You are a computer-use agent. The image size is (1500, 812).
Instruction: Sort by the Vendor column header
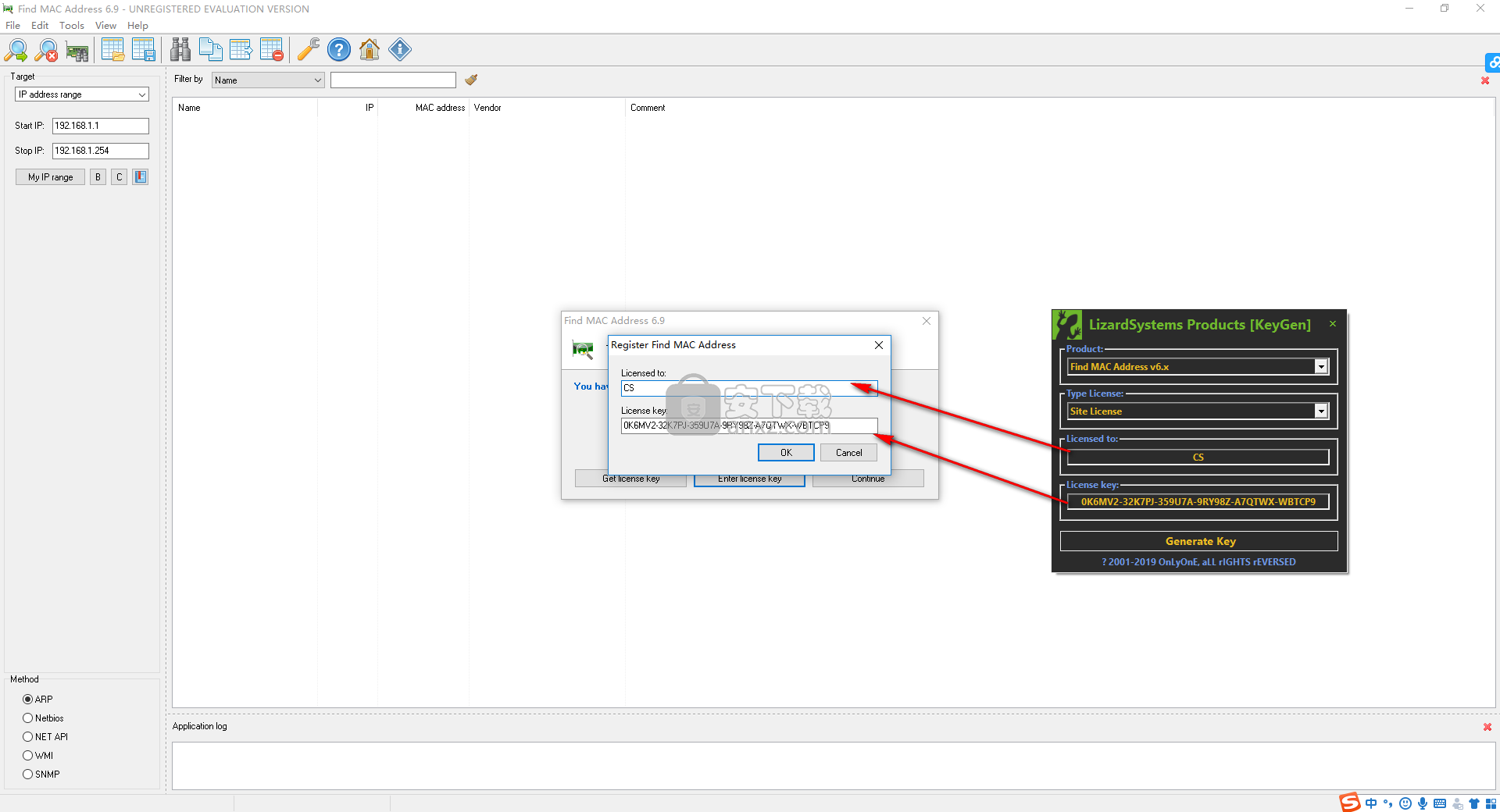(x=548, y=108)
